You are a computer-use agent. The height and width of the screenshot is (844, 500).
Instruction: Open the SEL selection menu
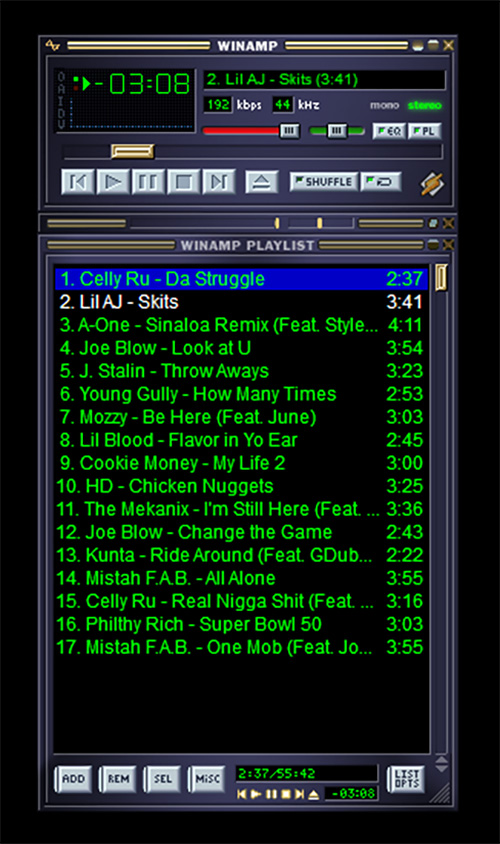pyautogui.click(x=163, y=779)
